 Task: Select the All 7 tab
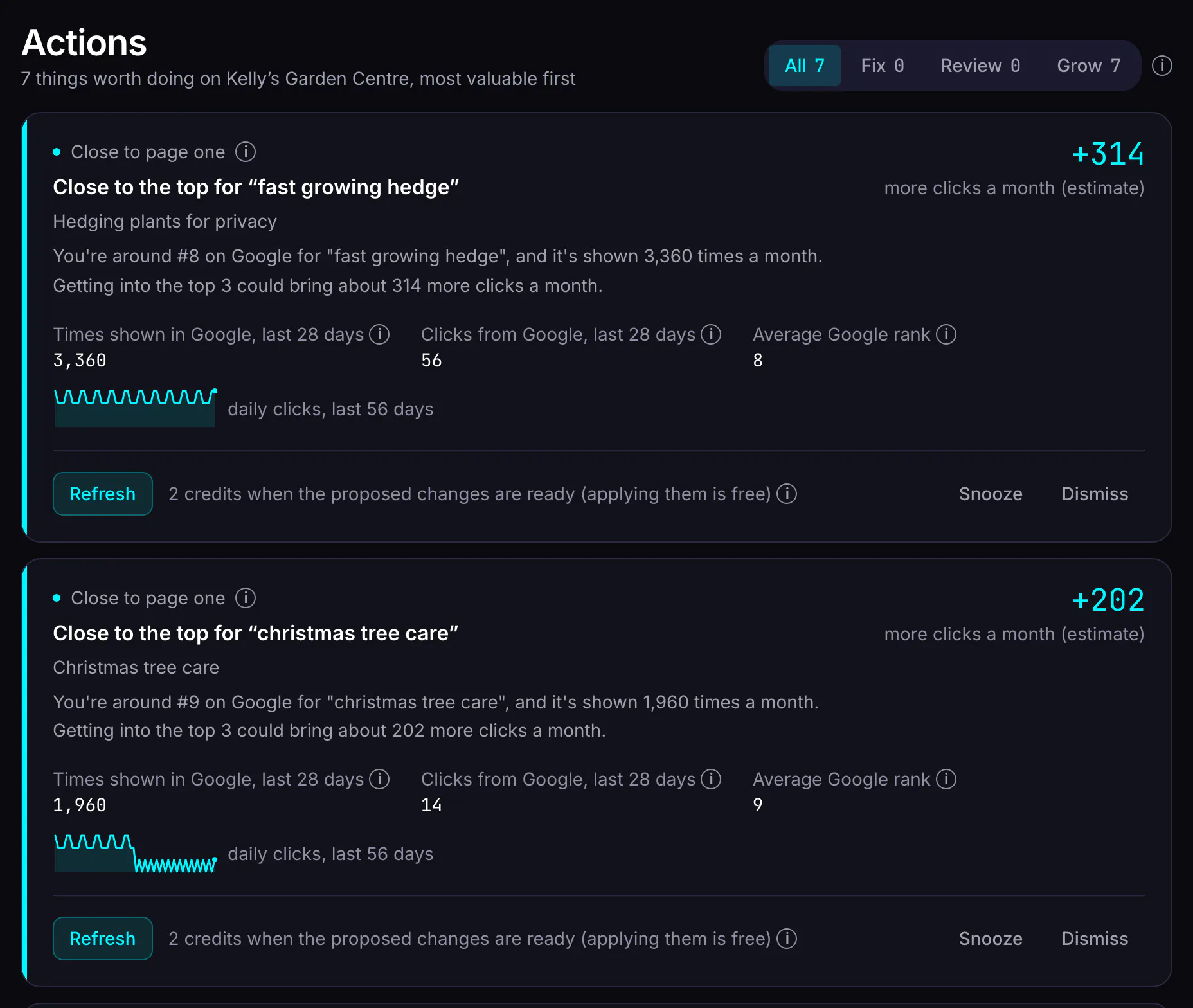(805, 66)
